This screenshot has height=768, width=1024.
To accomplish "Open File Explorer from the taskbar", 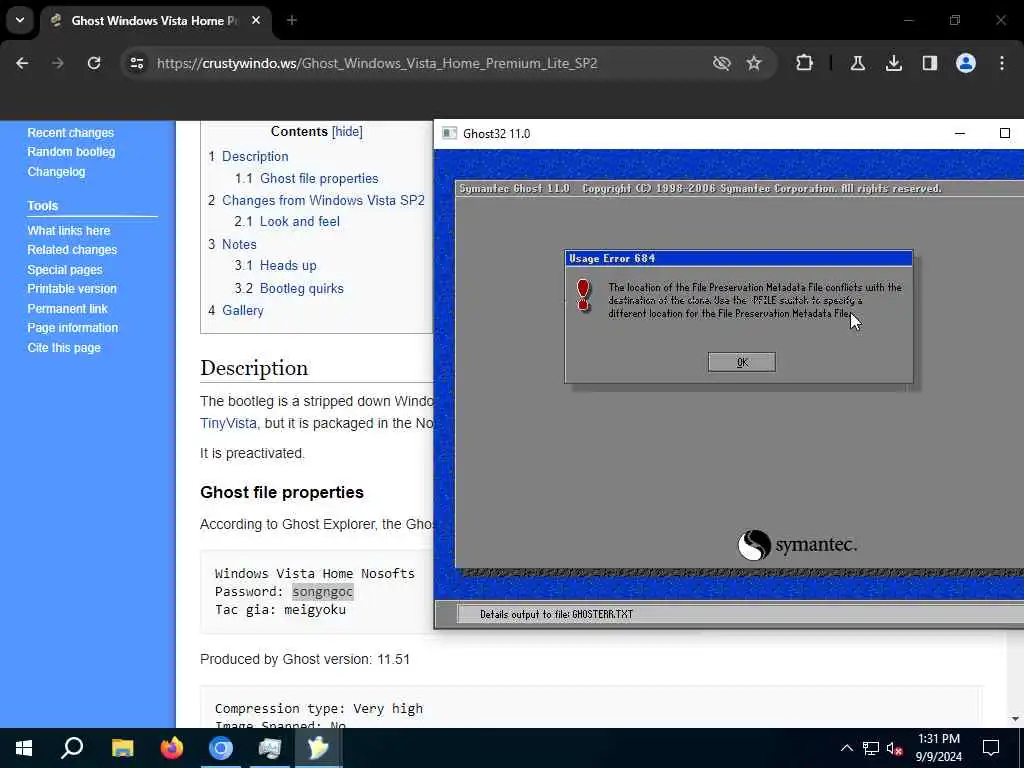I will click(122, 748).
